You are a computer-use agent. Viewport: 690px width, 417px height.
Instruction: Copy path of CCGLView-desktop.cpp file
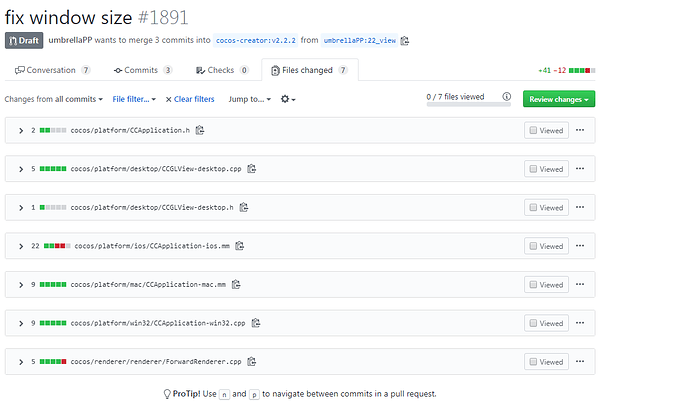pyautogui.click(x=252, y=169)
